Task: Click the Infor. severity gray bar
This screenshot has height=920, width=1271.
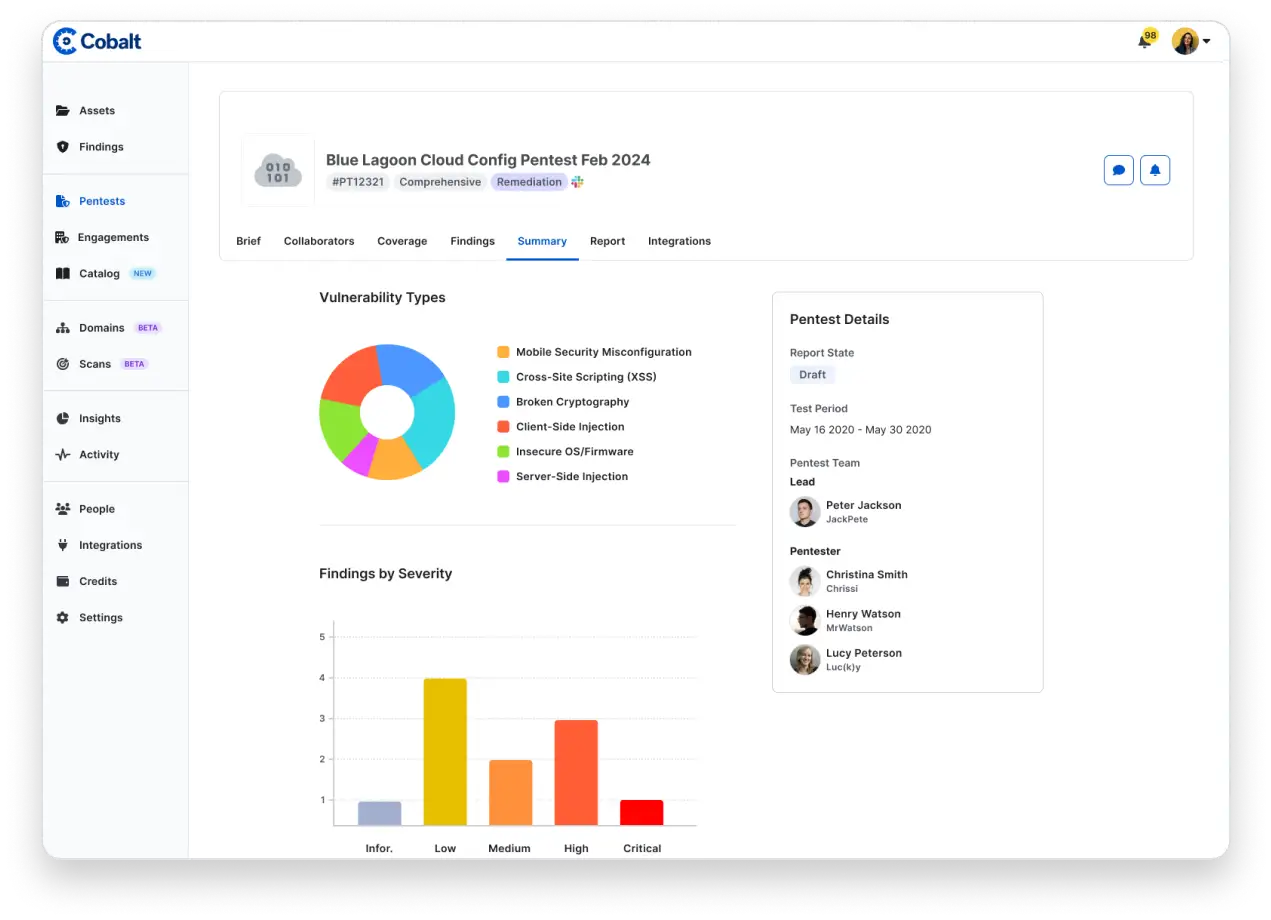Action: click(379, 814)
